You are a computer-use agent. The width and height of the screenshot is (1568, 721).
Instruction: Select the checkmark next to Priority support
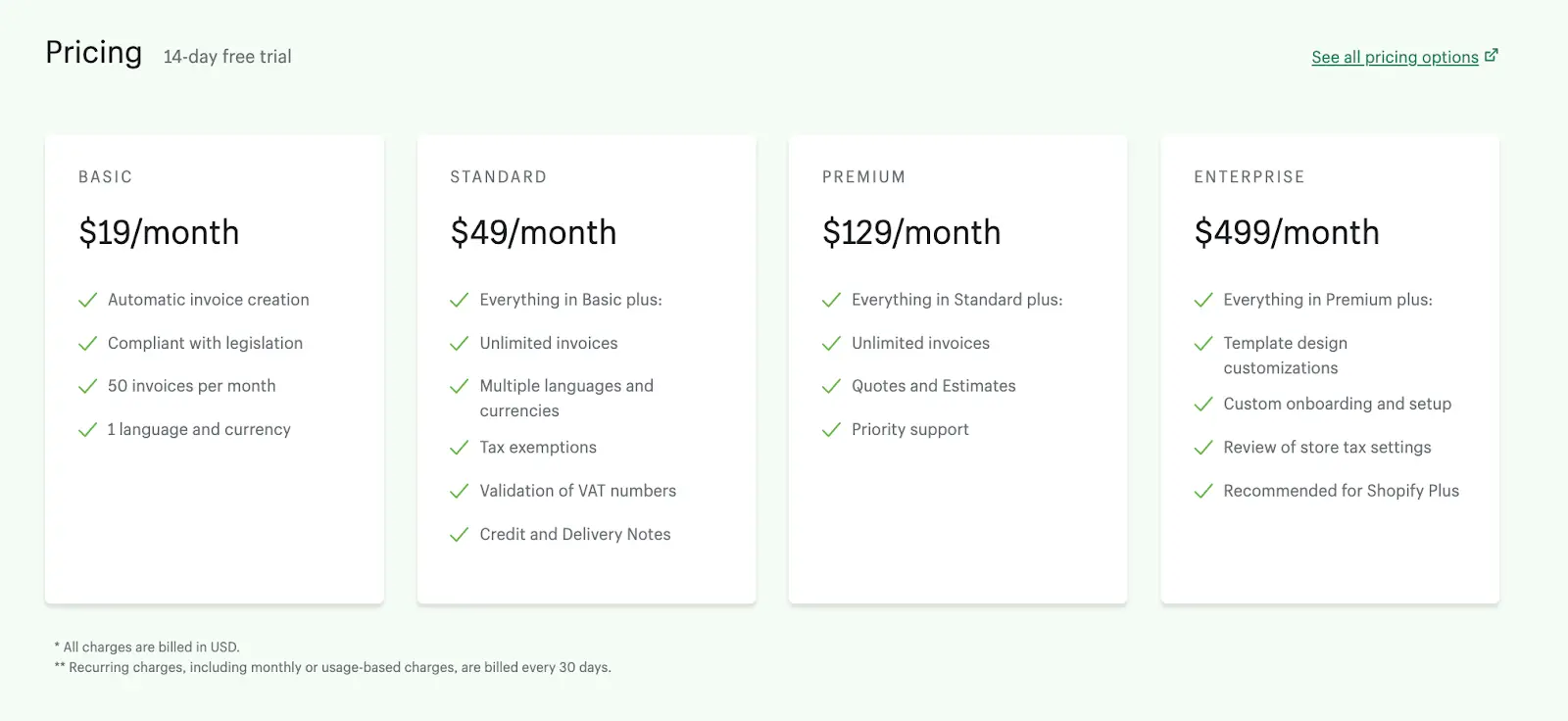(830, 429)
